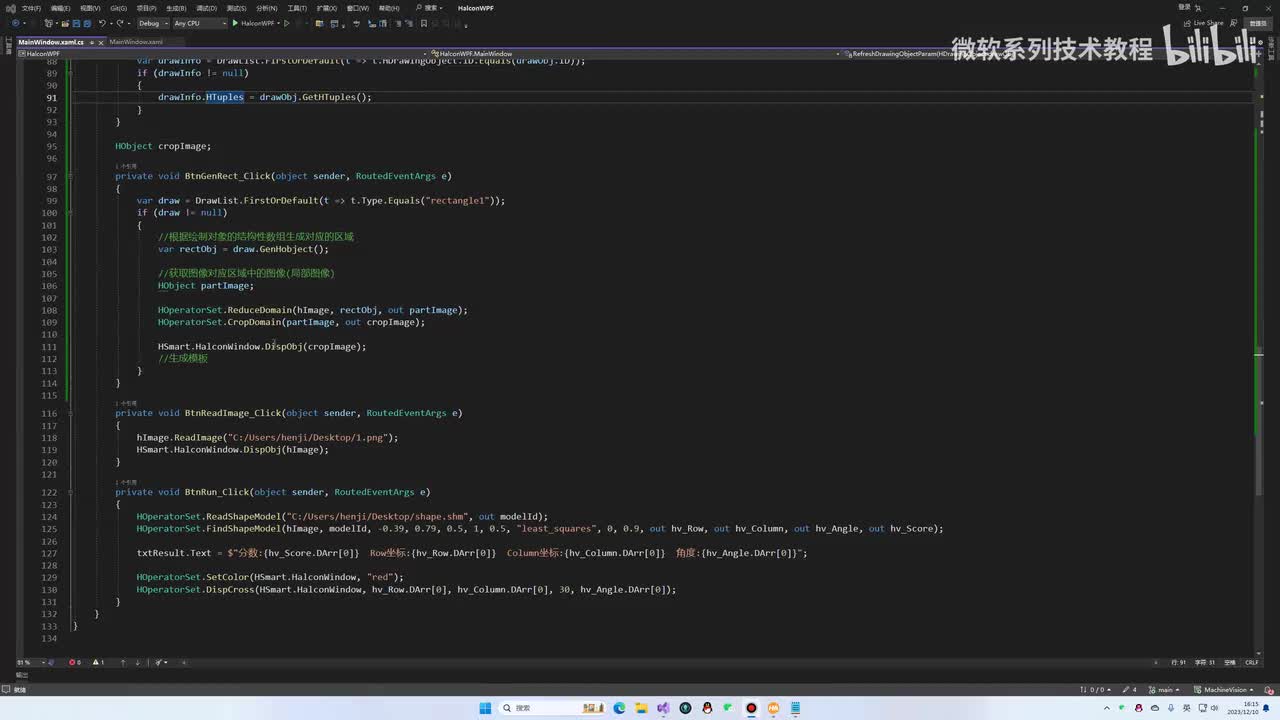Click BtnReadImage_Click method name in code

click(x=233, y=413)
